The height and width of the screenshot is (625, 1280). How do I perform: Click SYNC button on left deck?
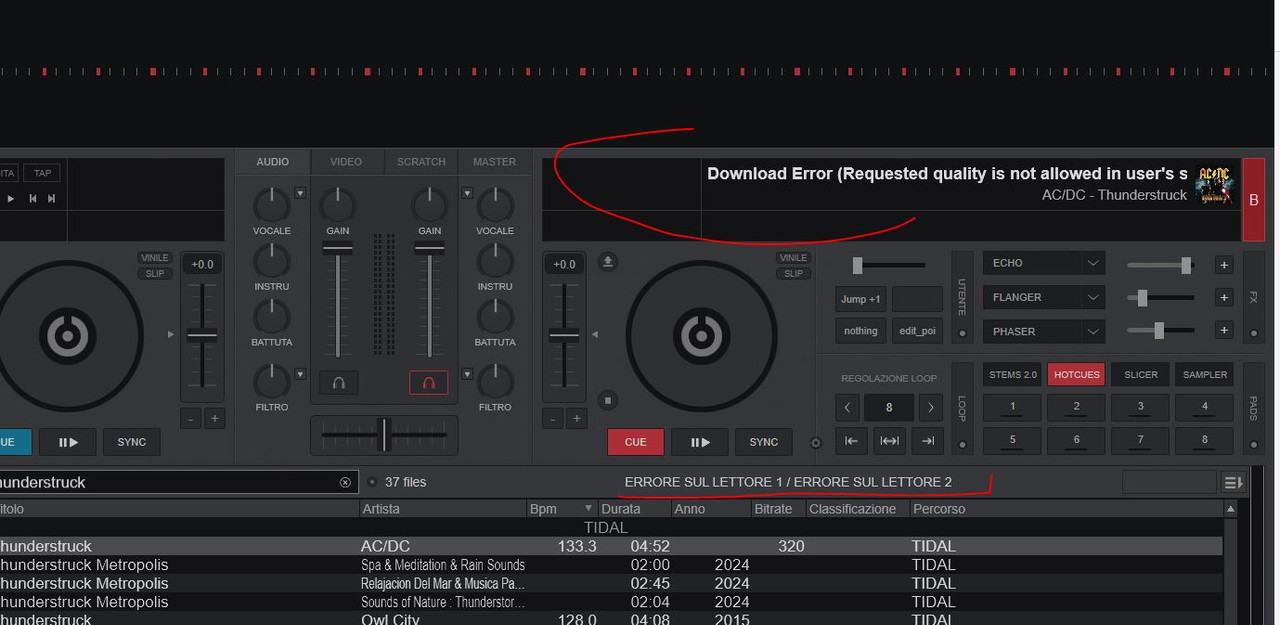pos(131,442)
